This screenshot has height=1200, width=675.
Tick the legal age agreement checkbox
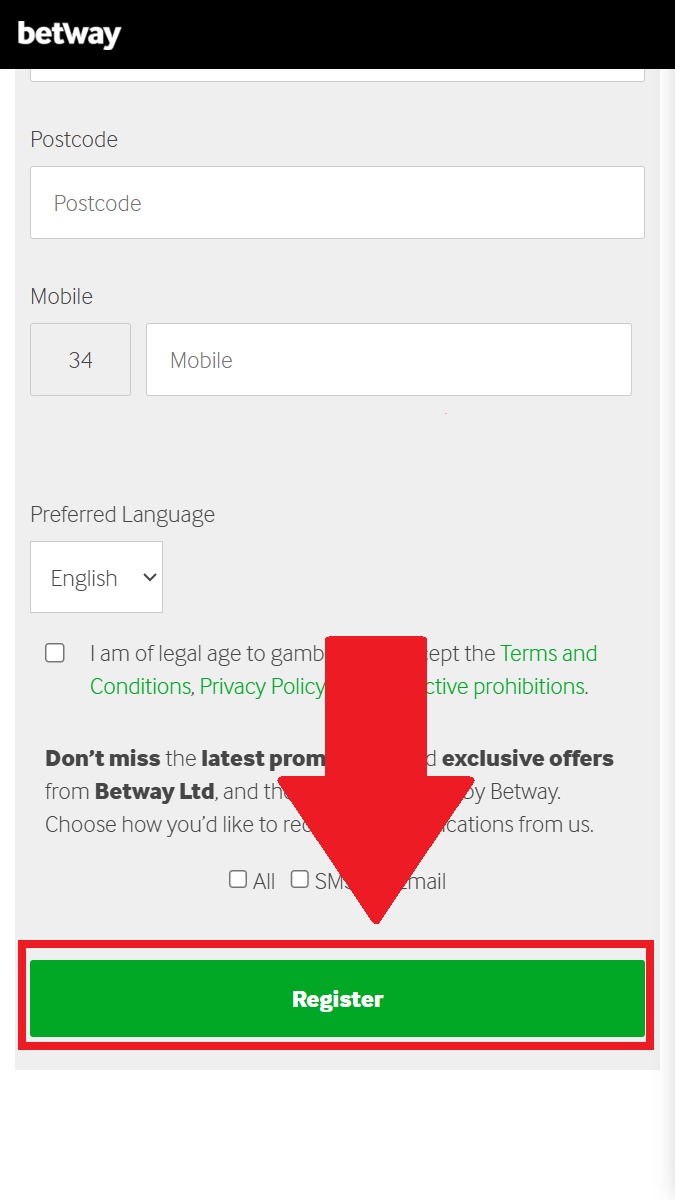click(x=55, y=653)
